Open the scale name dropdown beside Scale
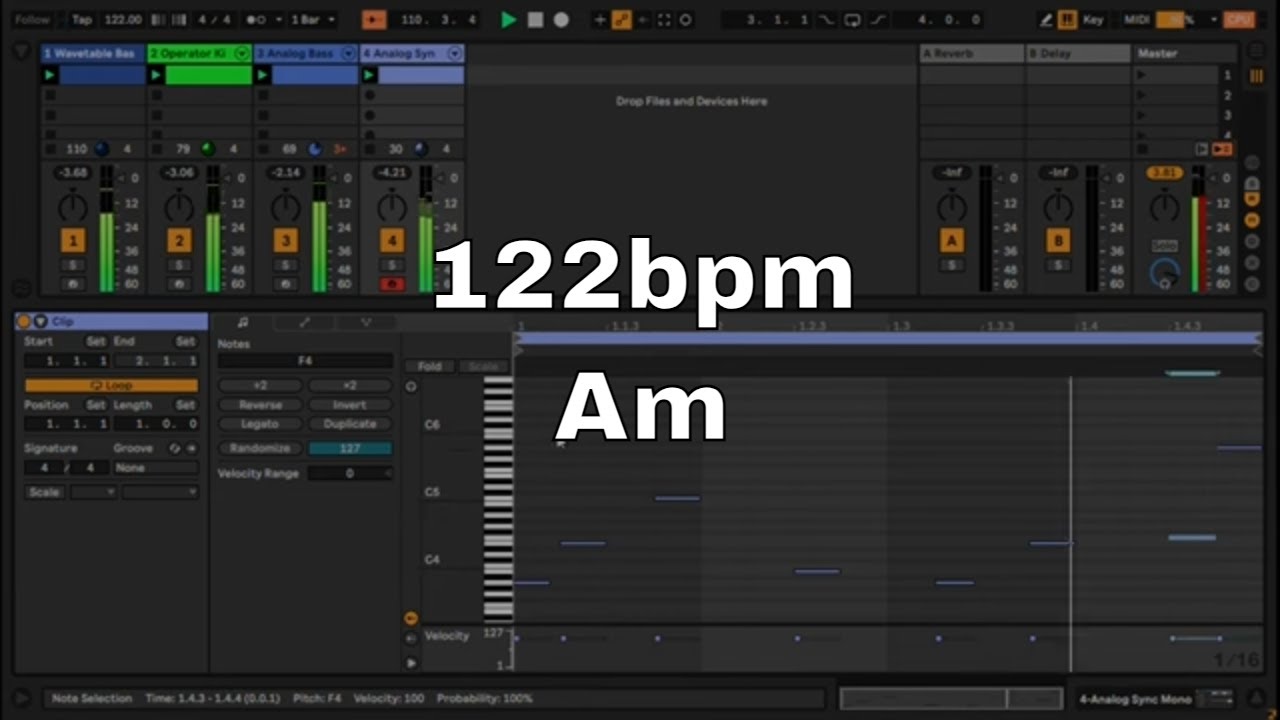Image resolution: width=1280 pixels, height=720 pixels. [160, 492]
